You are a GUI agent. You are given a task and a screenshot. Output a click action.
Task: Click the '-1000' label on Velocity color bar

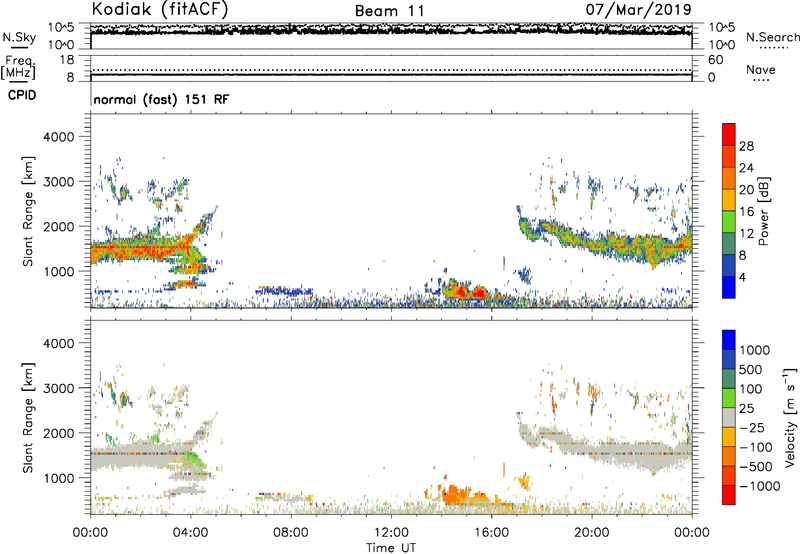(x=759, y=486)
